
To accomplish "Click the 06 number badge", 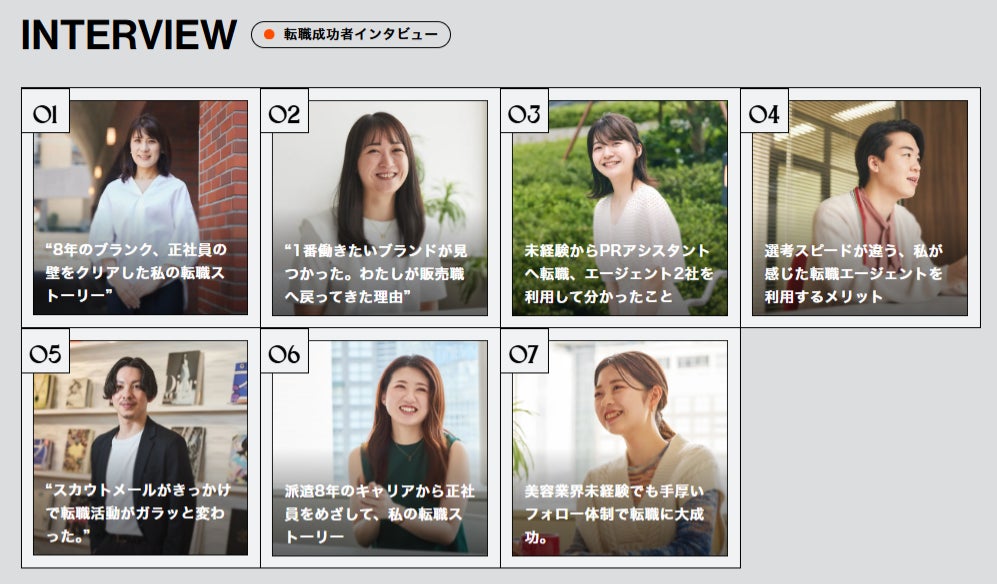I will (285, 354).
